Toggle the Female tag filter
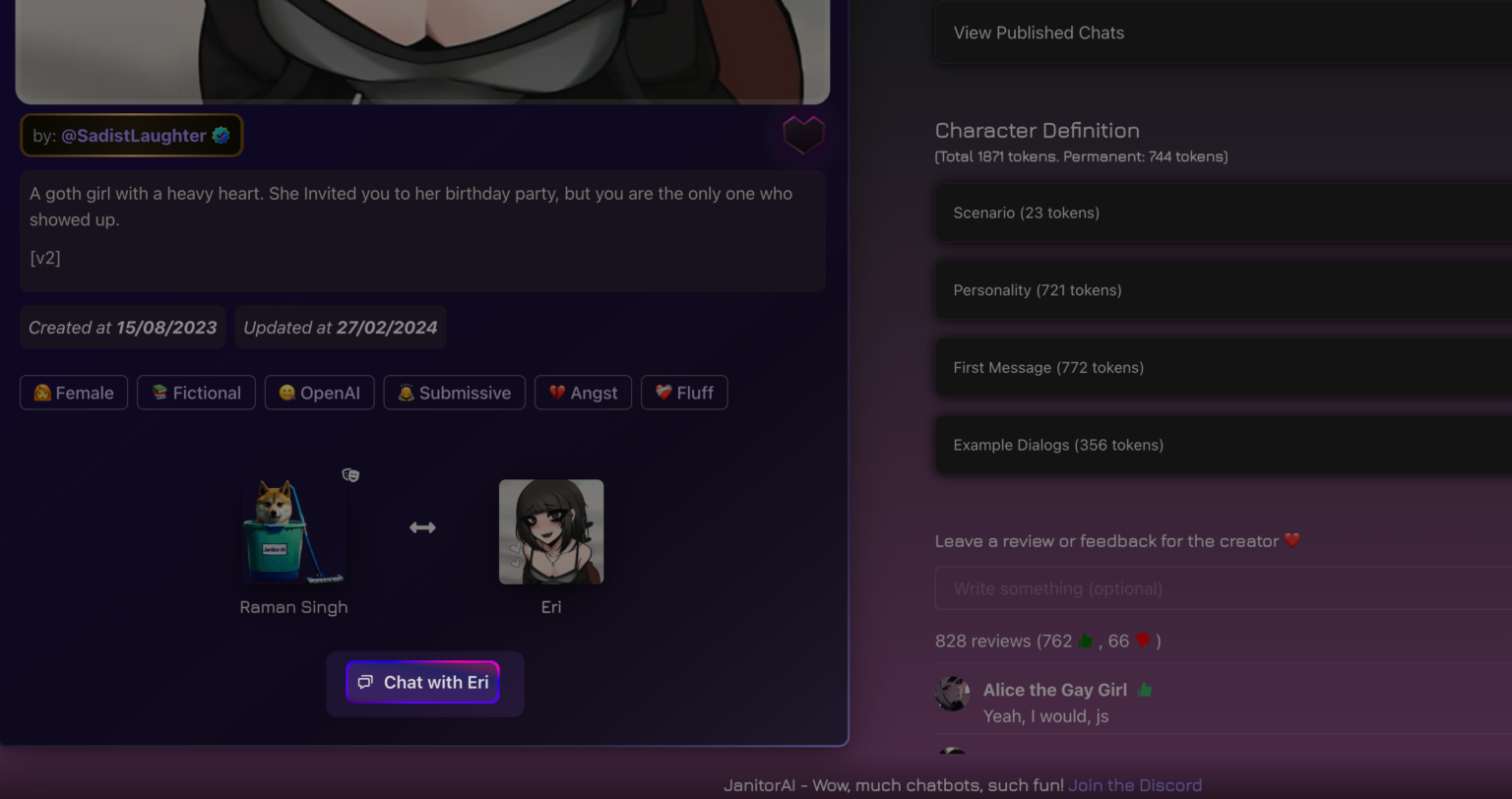This screenshot has width=1512, height=799. tap(74, 393)
